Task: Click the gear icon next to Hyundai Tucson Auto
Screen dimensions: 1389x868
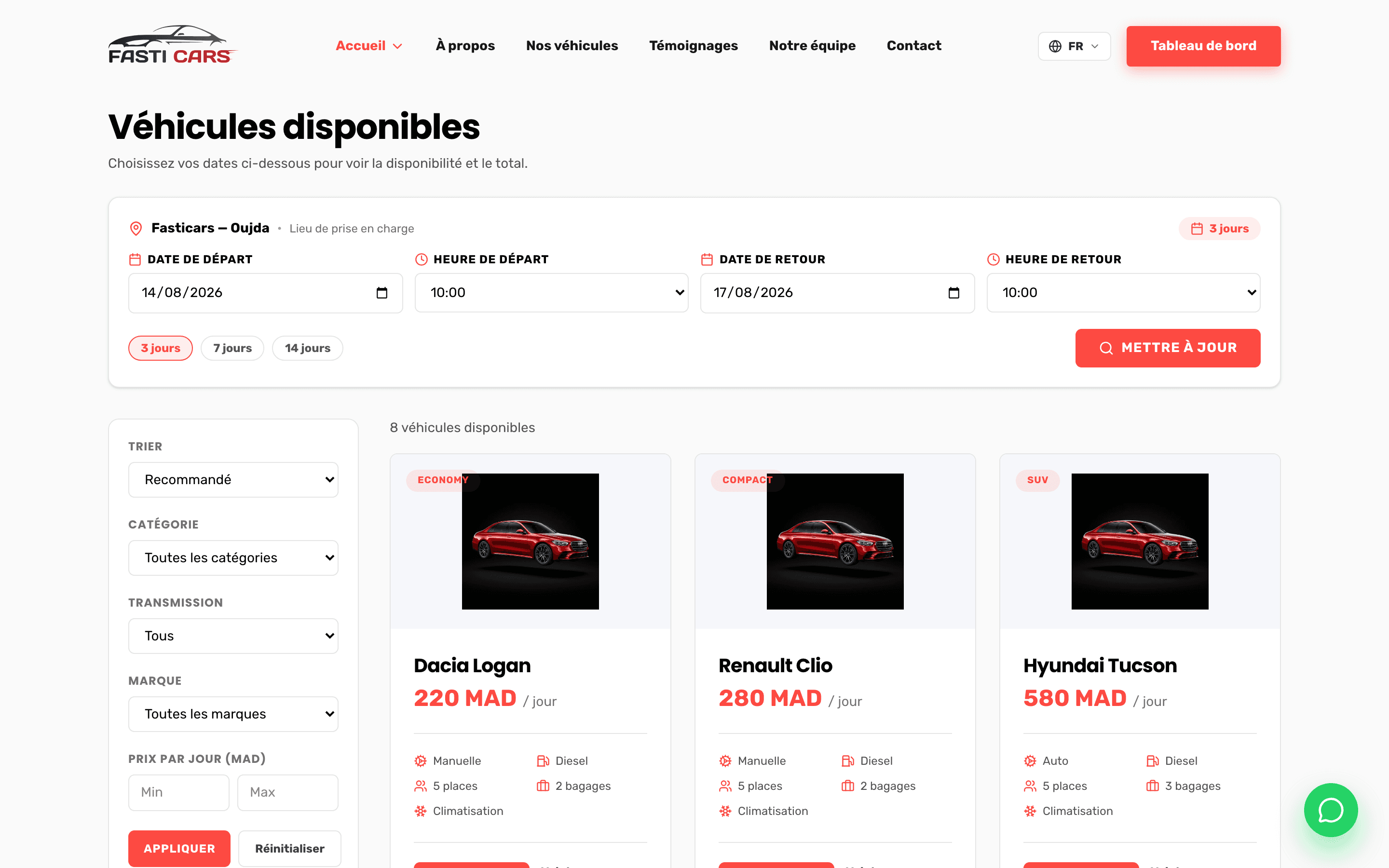Action: point(1030,761)
